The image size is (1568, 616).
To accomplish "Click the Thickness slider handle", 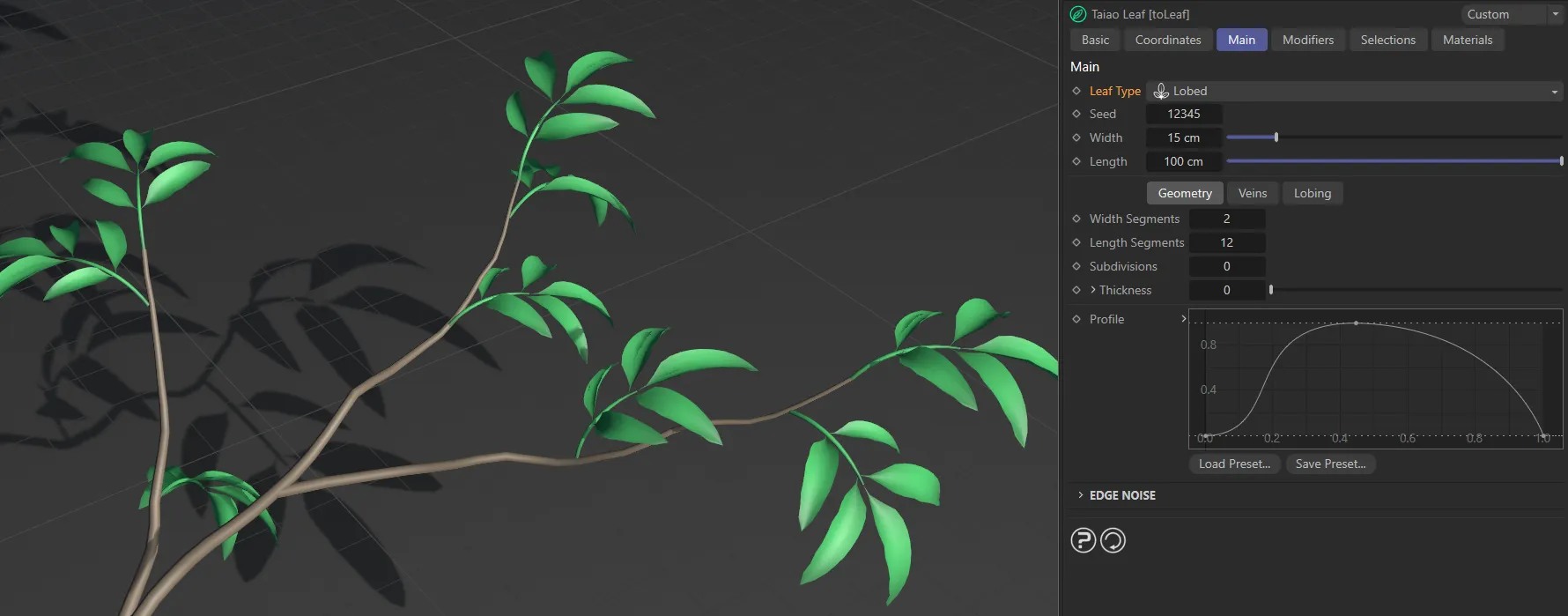I will pyautogui.click(x=1271, y=290).
